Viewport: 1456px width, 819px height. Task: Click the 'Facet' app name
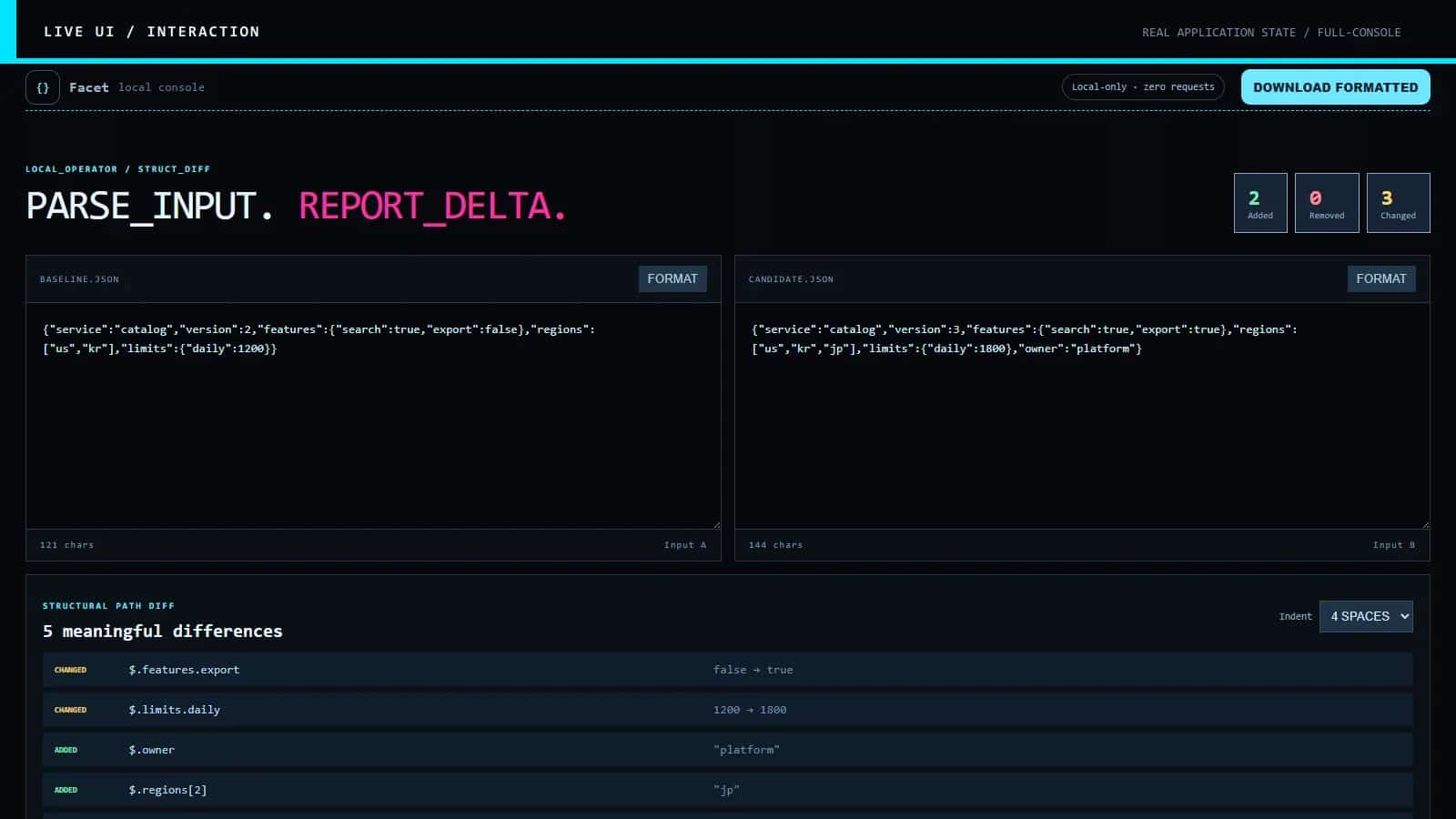pyautogui.click(x=88, y=87)
